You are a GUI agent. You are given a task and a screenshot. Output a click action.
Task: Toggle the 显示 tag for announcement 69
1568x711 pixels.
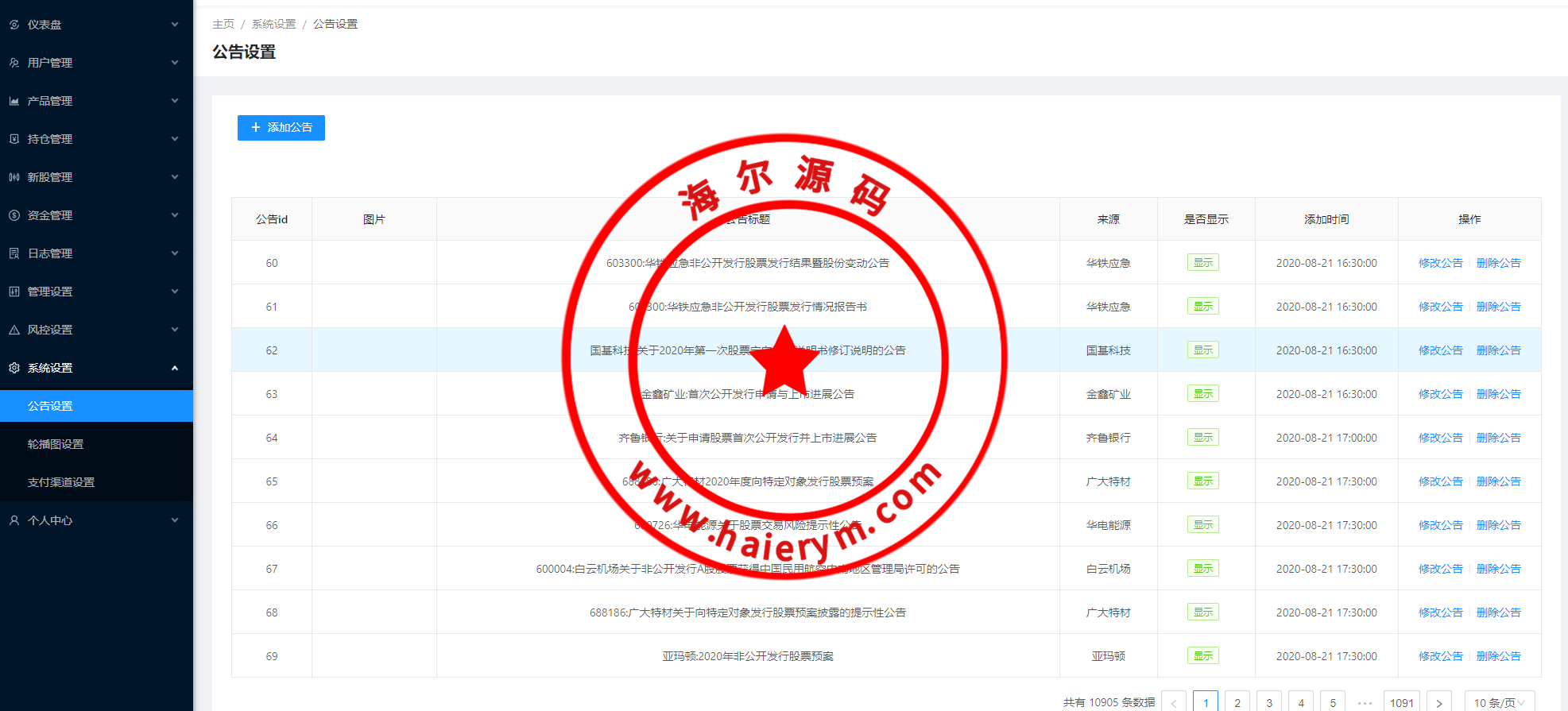tap(1202, 656)
